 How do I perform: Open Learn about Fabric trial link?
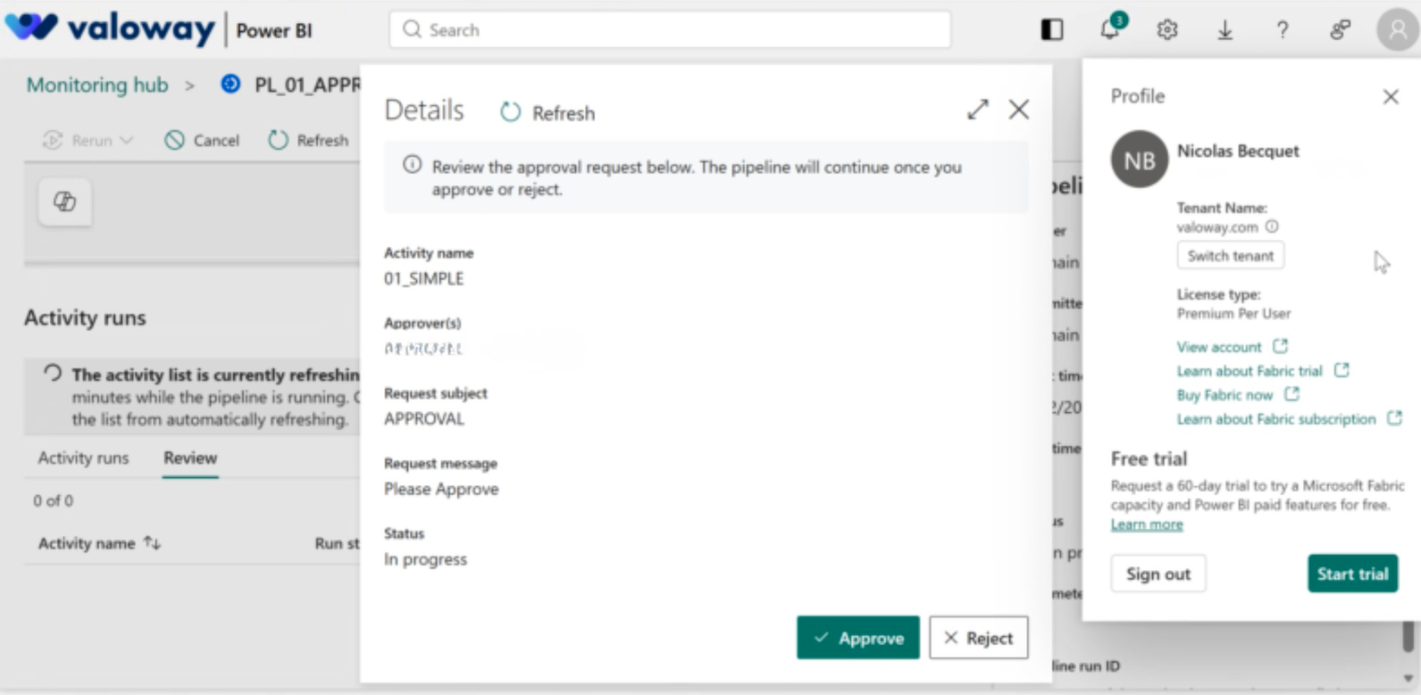click(1263, 371)
